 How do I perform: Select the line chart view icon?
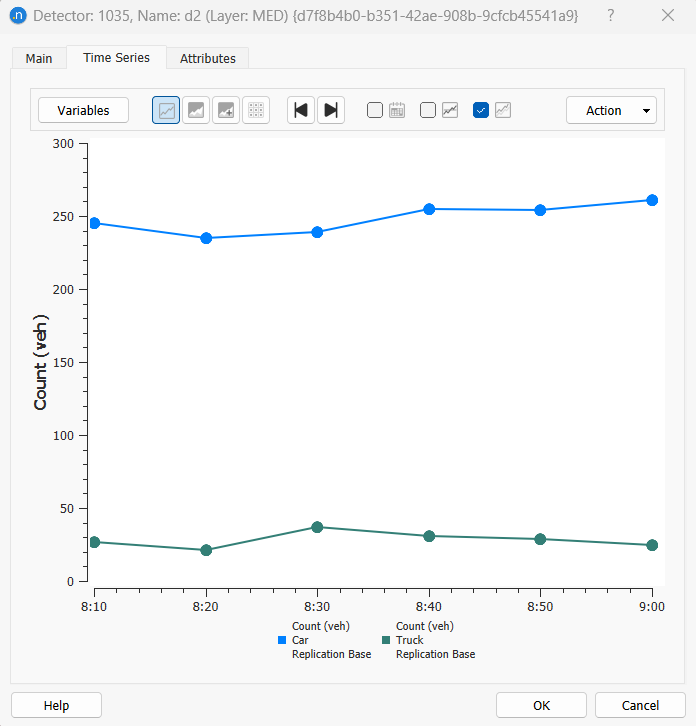coord(166,111)
